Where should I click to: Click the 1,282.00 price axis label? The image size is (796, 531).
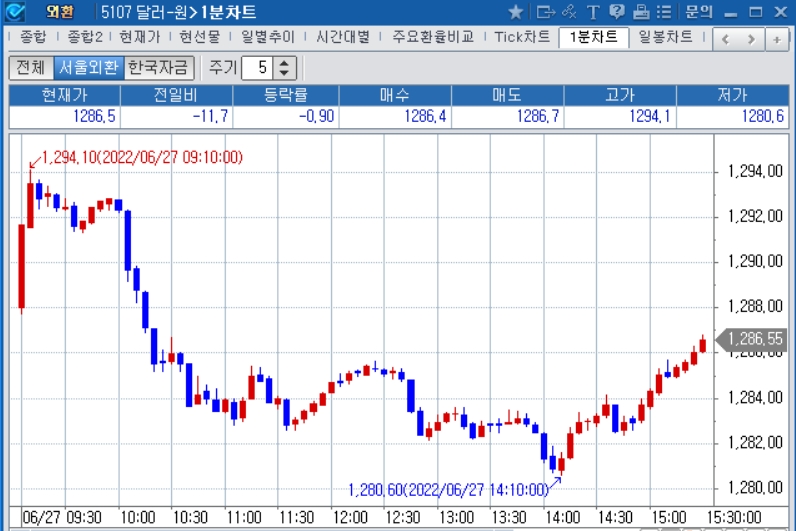pos(755,443)
